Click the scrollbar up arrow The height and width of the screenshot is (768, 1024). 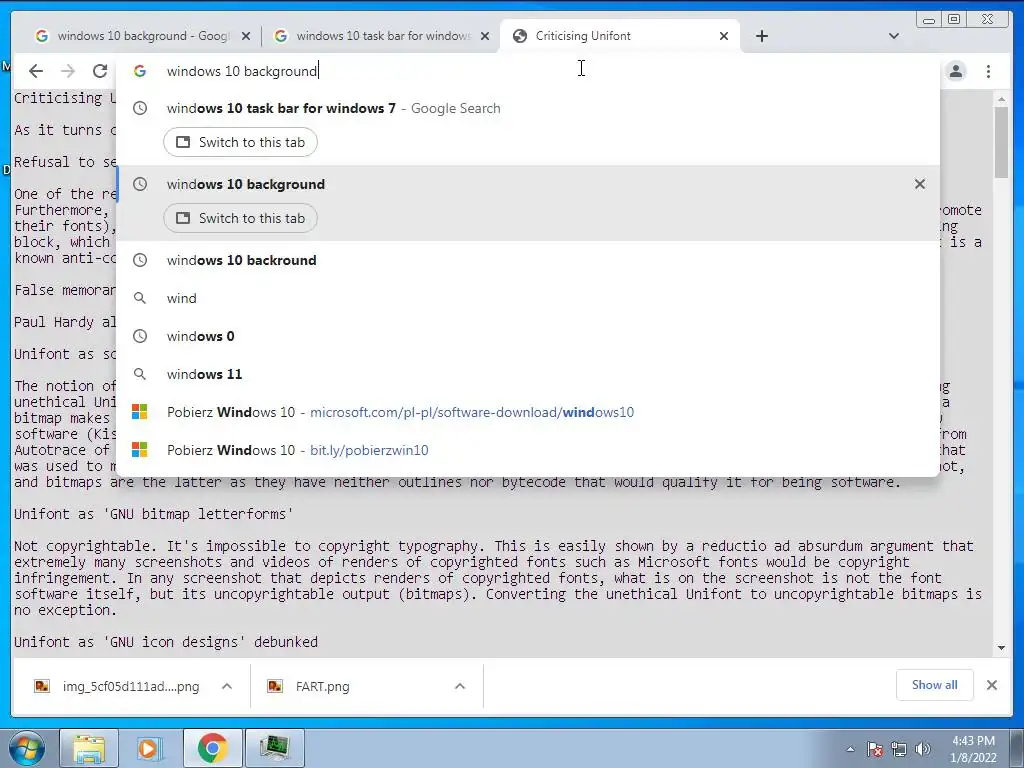[x=1001, y=99]
